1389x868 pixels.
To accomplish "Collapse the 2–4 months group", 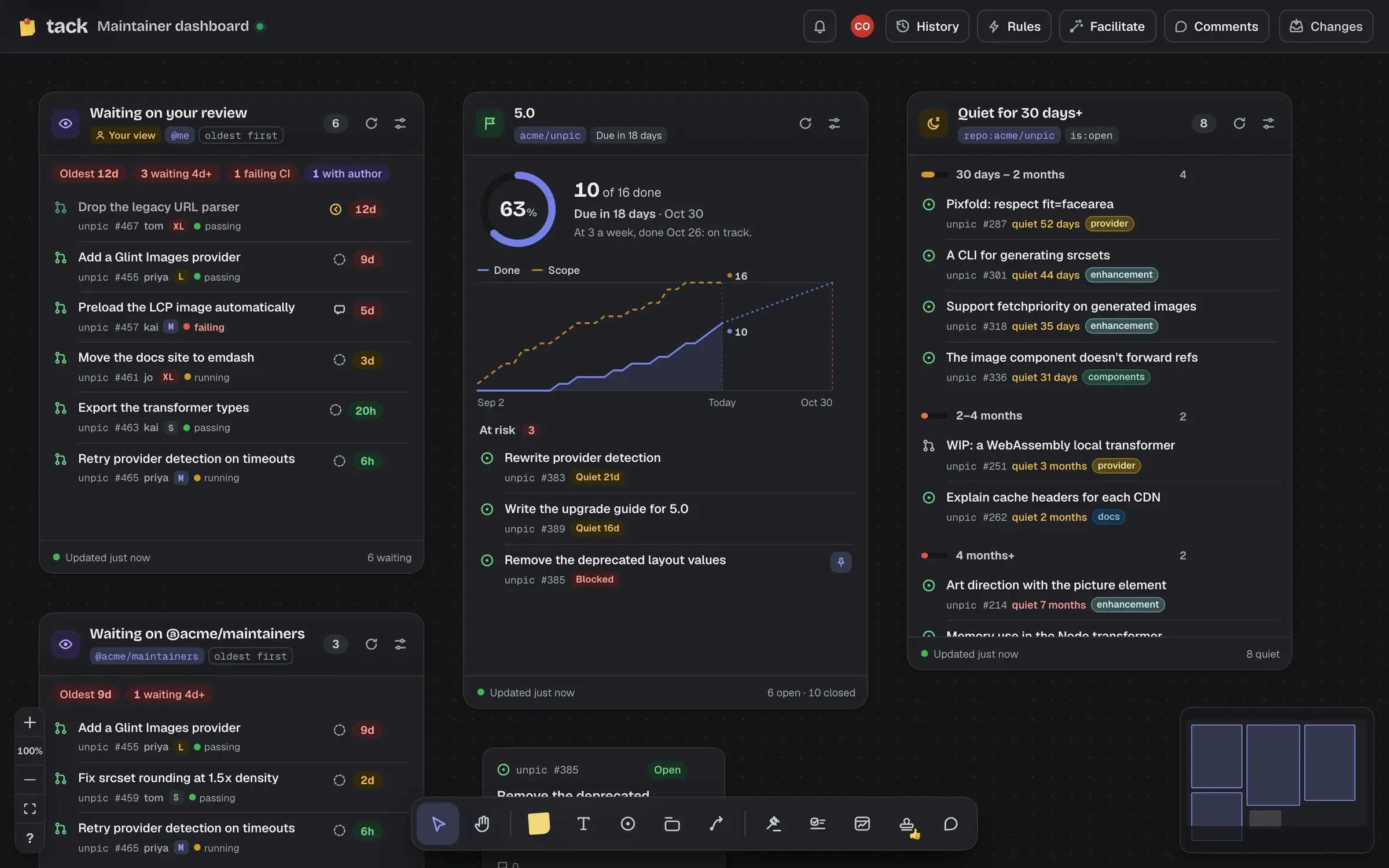I will pos(1053,416).
